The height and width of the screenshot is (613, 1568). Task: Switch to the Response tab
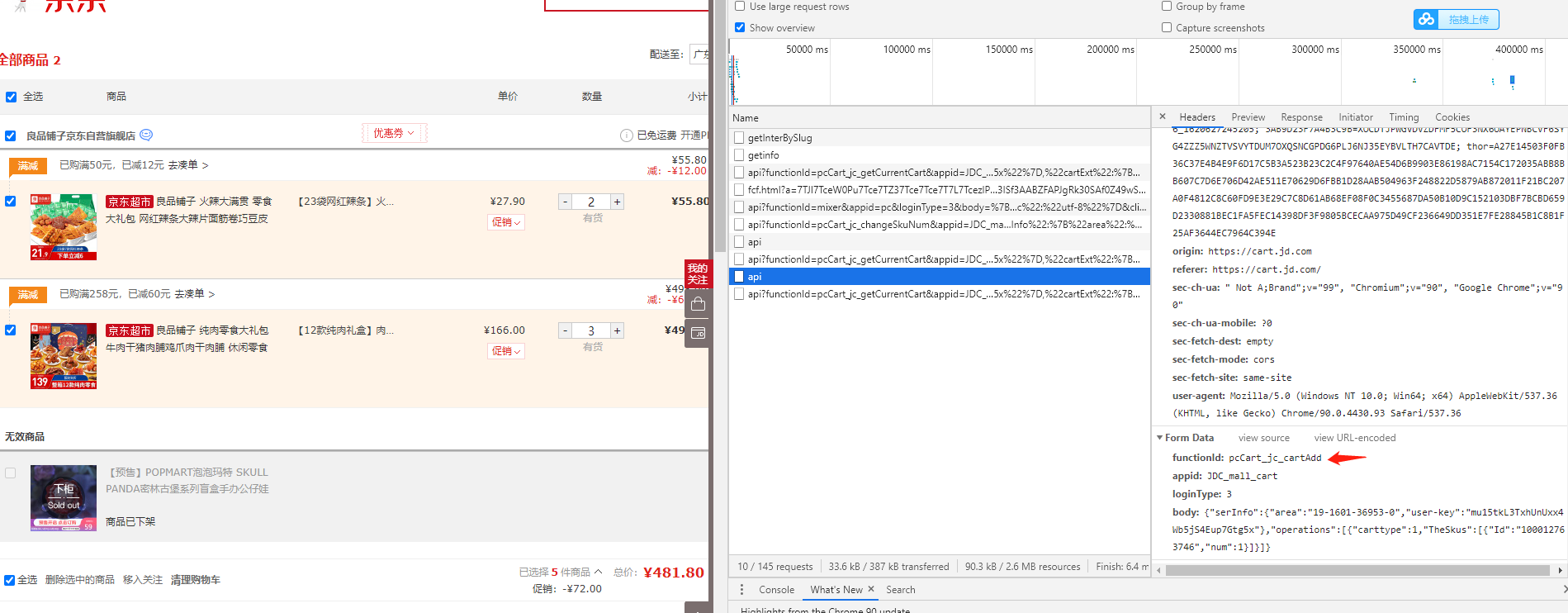pyautogui.click(x=1301, y=117)
